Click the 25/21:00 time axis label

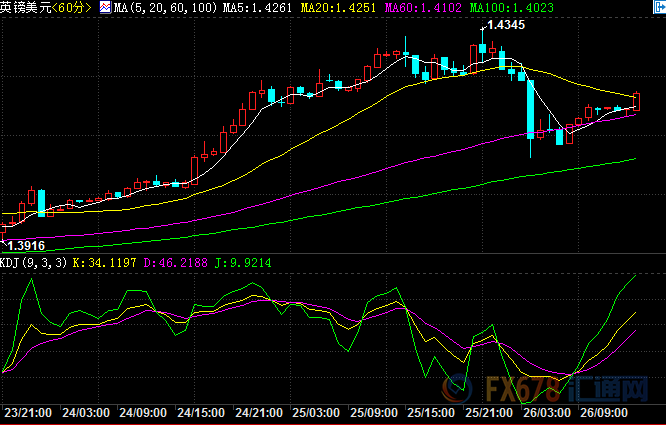click(x=489, y=413)
